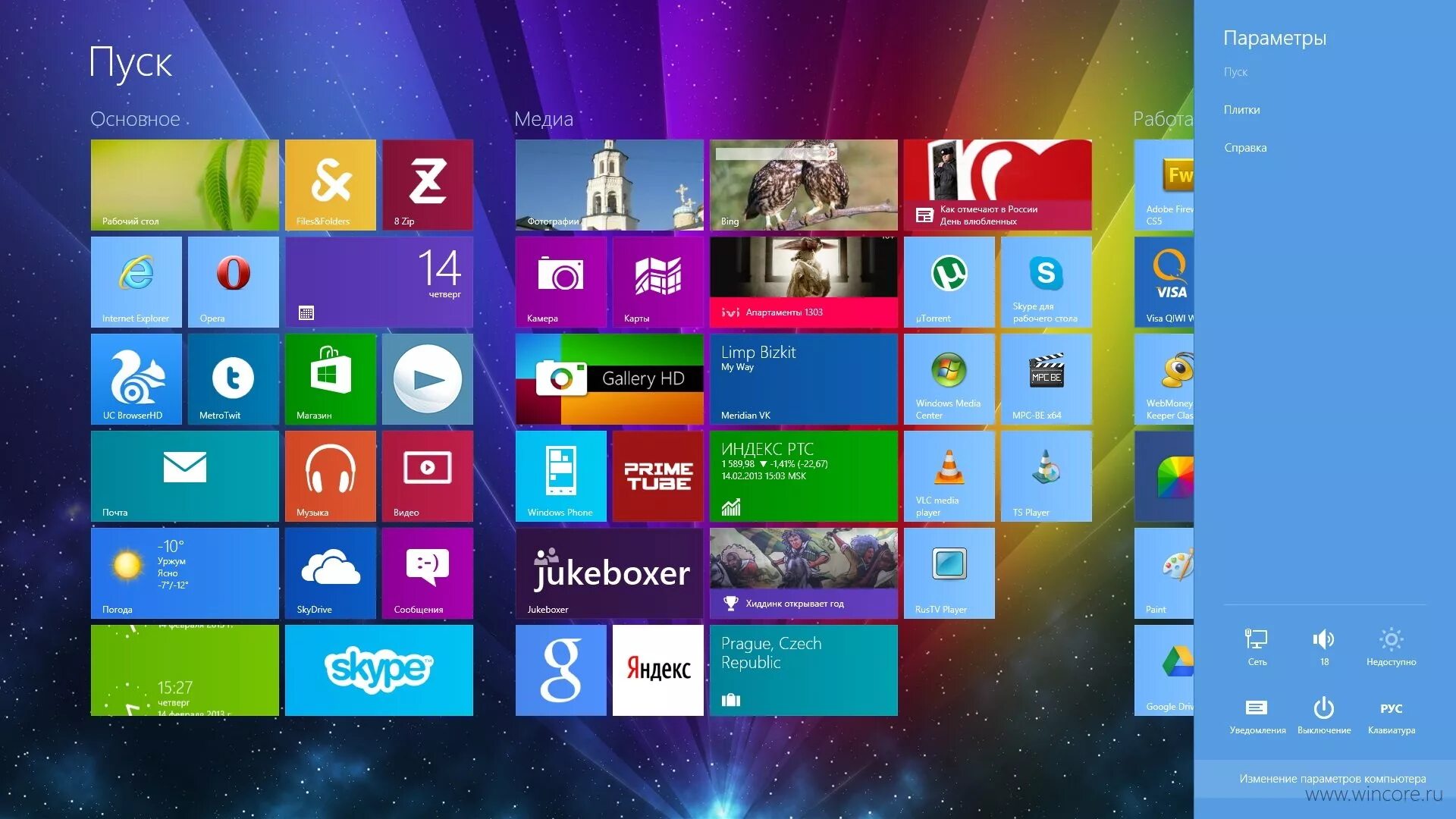This screenshot has height=819, width=1456.
Task: Open the Погода weather tile
Action: point(184,573)
